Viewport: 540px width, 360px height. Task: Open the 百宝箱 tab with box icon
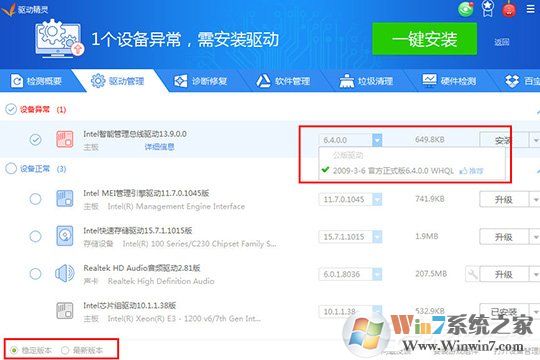(522, 81)
